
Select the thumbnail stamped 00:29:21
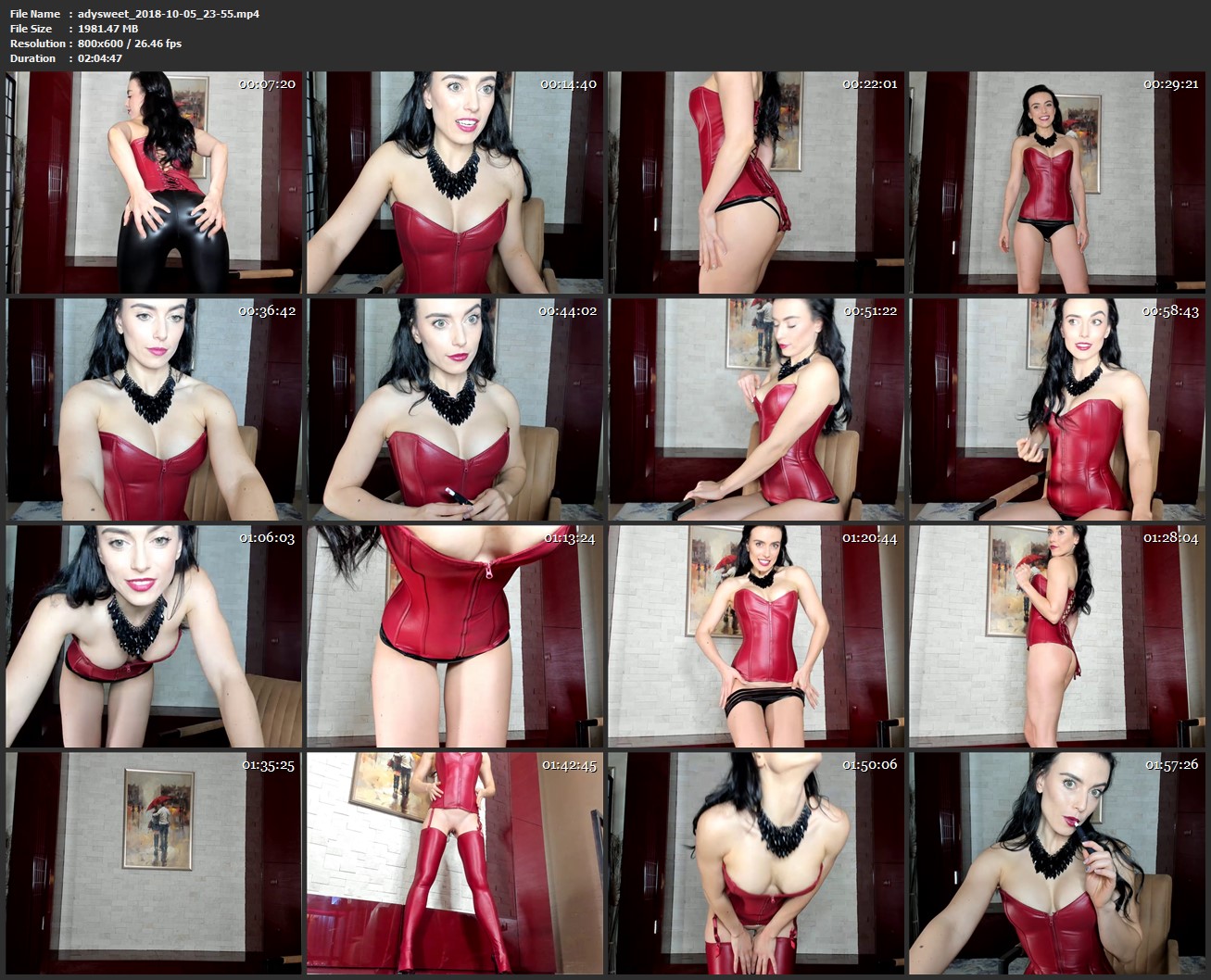point(1057,182)
